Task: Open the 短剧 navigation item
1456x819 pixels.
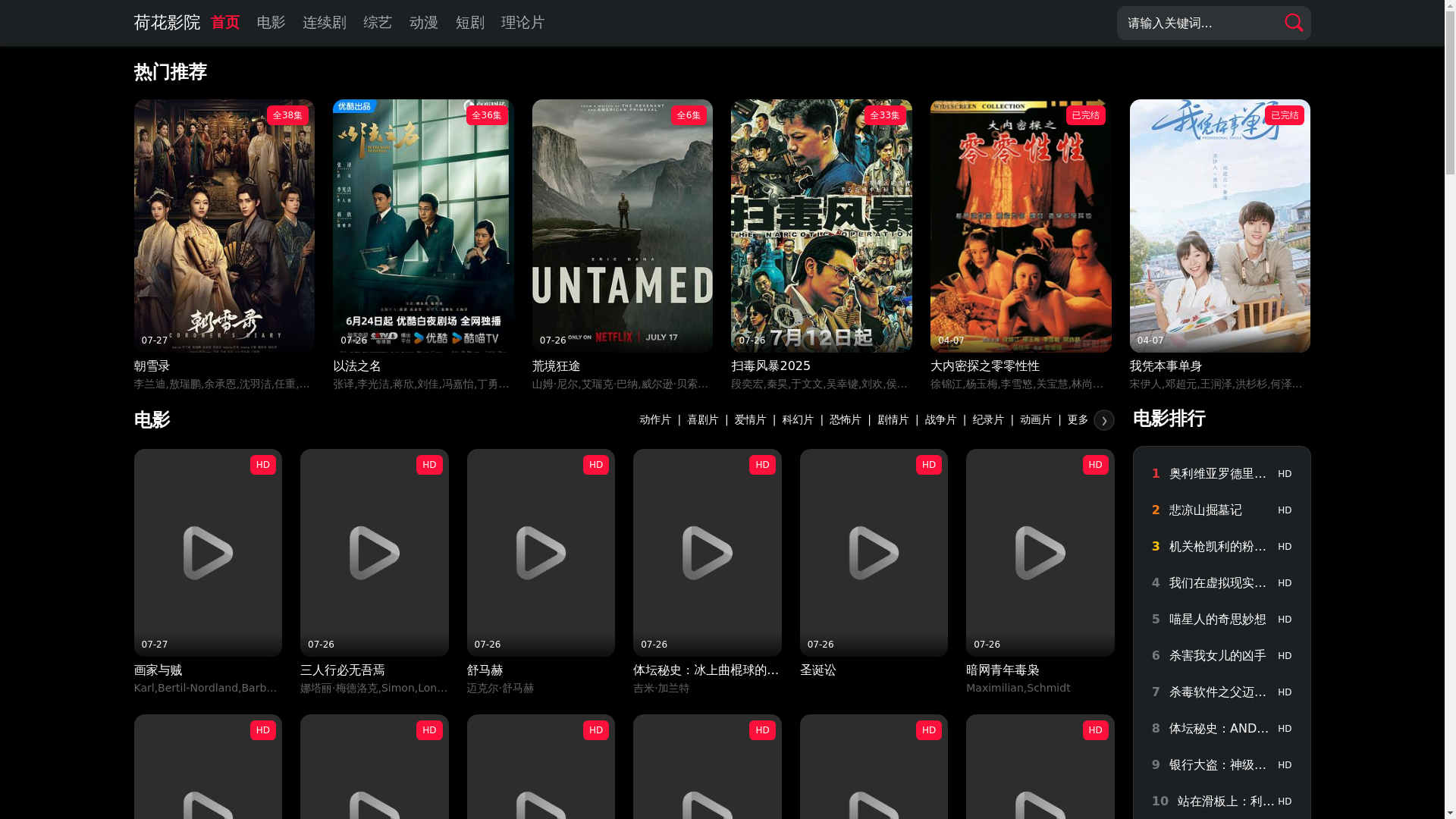Action: (470, 23)
